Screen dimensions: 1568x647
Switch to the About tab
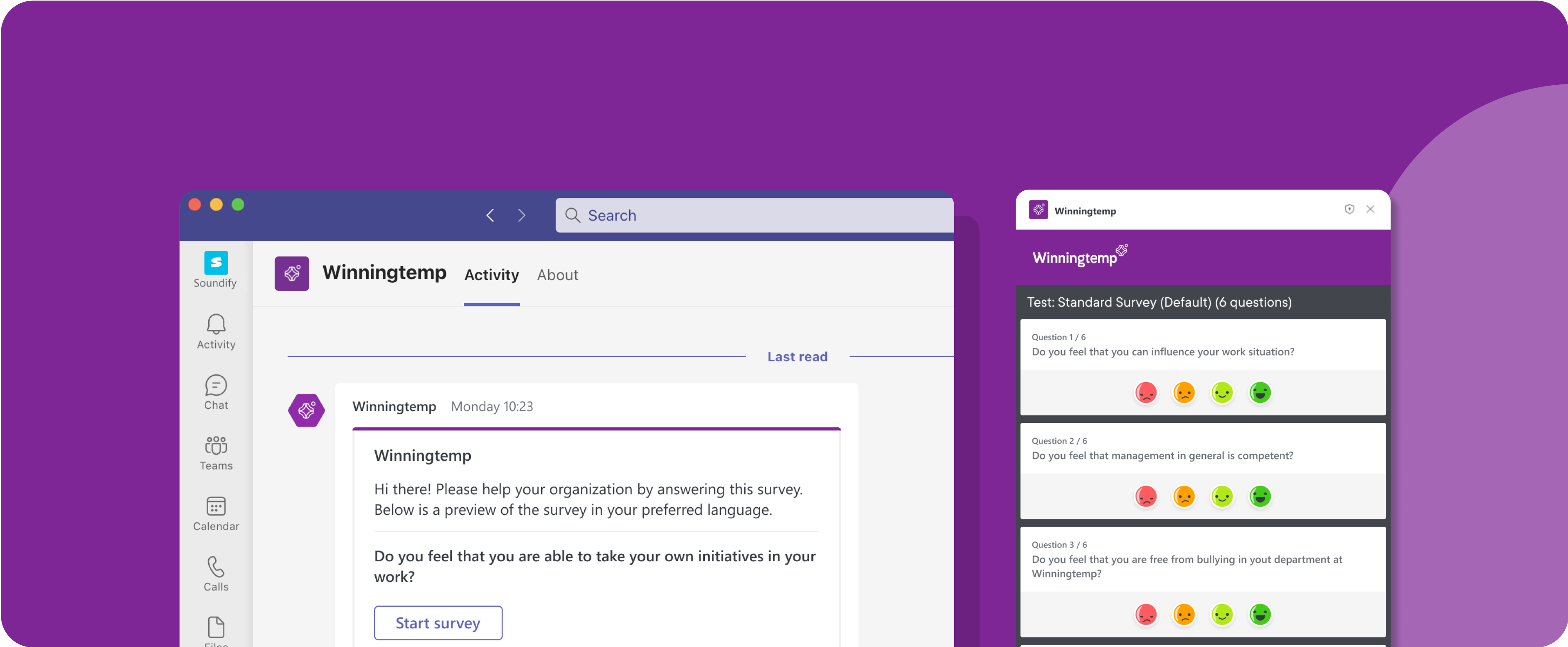pos(557,275)
